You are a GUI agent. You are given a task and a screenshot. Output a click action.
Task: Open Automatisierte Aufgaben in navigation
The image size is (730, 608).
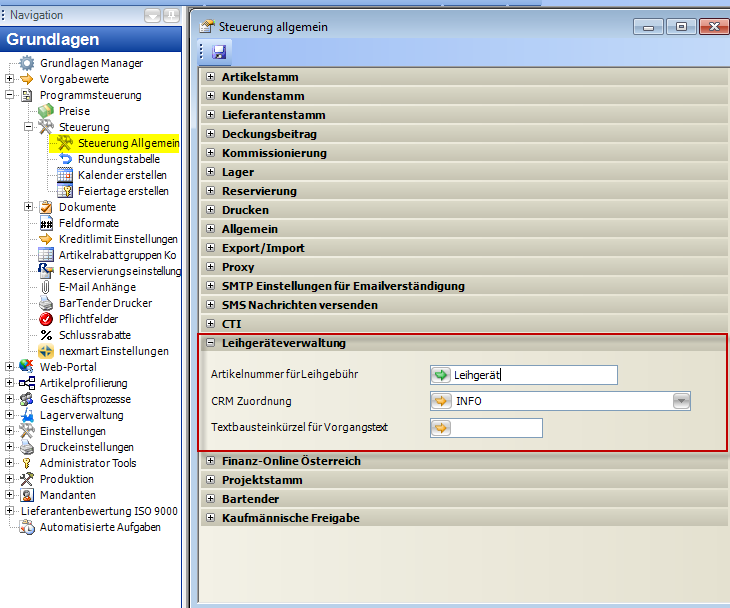[x=99, y=527]
